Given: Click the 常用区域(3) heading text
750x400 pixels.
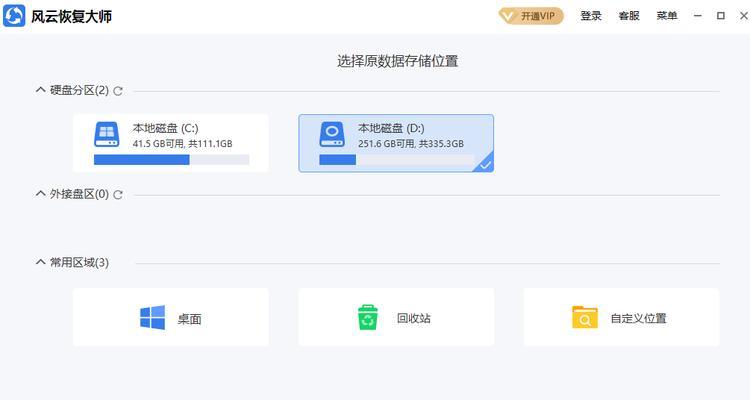Looking at the screenshot, I should 79,263.
